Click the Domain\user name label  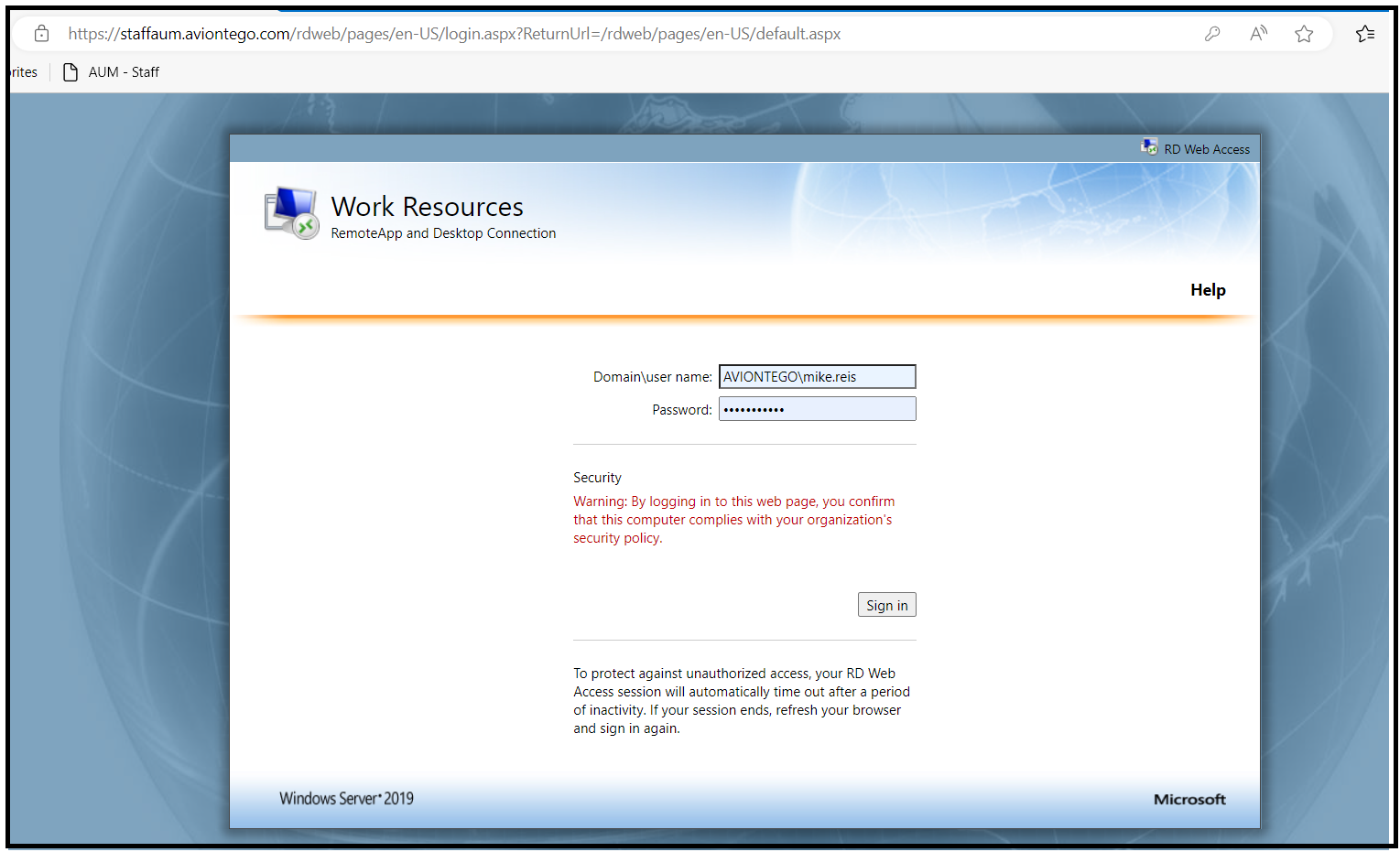pos(652,377)
